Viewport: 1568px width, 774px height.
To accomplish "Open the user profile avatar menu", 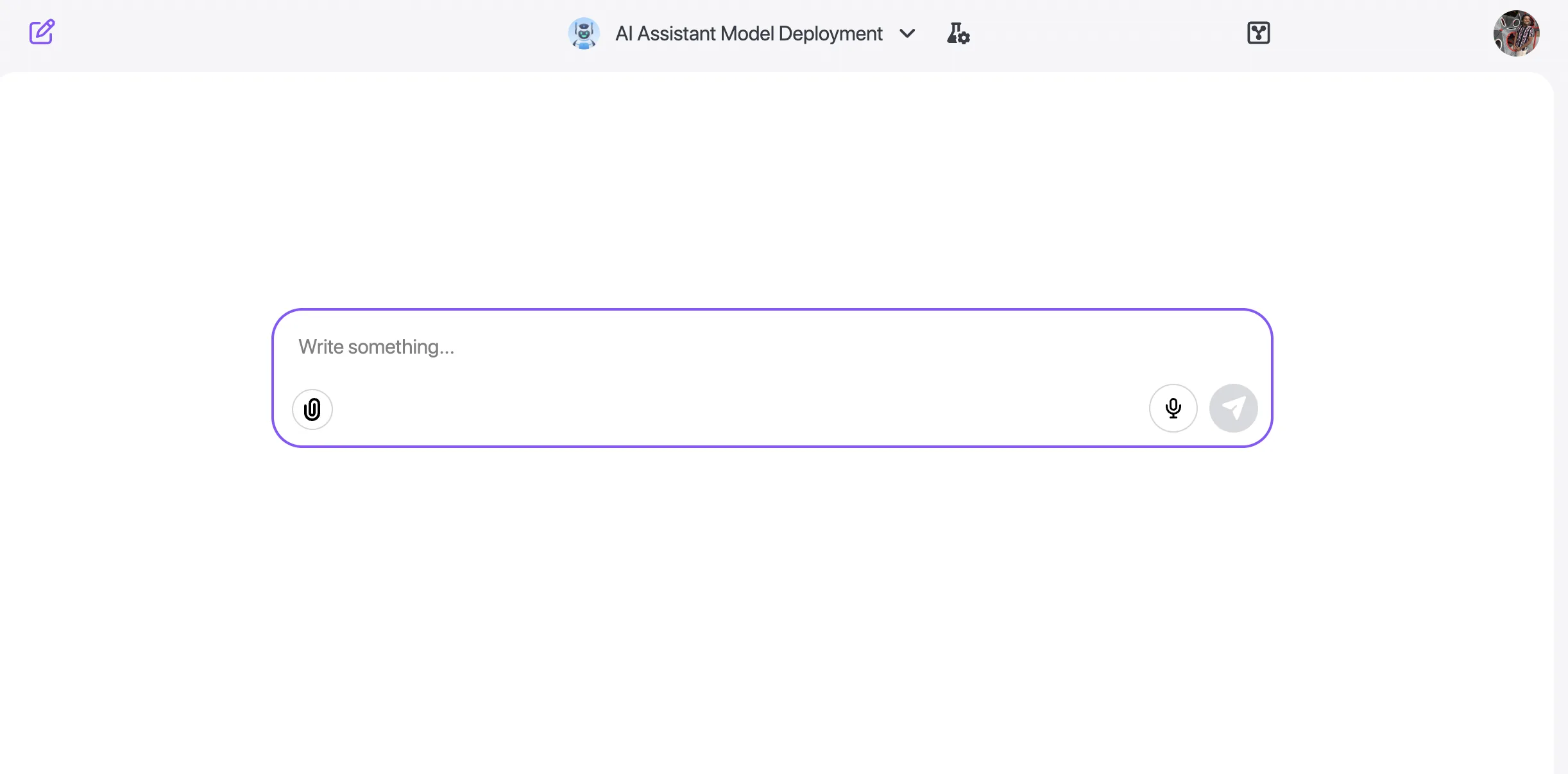I will (1516, 33).
